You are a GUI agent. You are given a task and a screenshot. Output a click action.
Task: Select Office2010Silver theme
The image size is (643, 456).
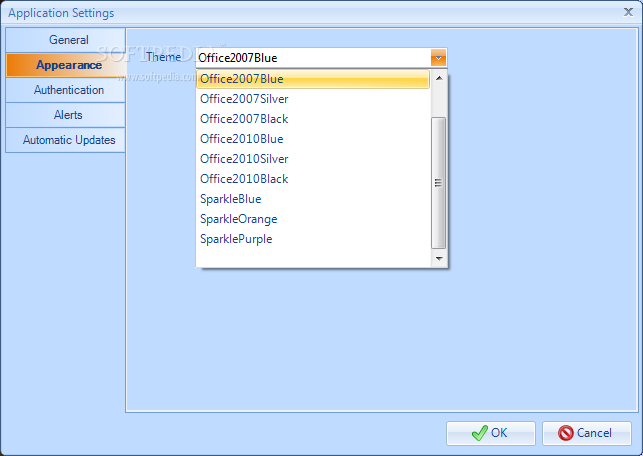pyautogui.click(x=313, y=159)
